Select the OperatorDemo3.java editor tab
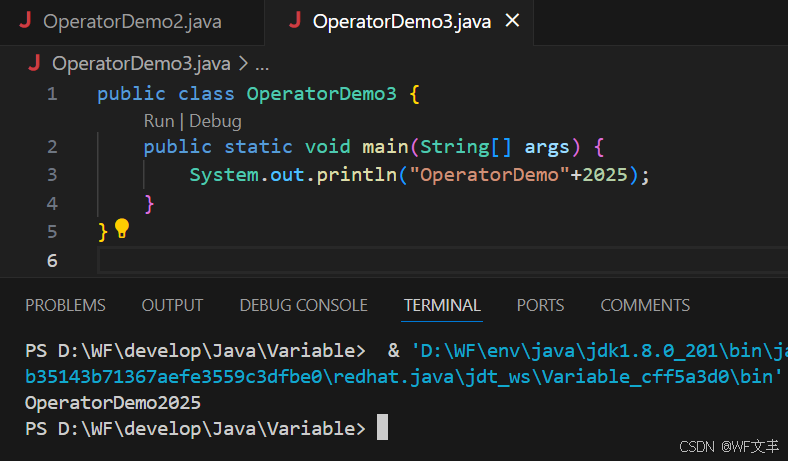Screen dimensions: 788x461 coord(399,22)
